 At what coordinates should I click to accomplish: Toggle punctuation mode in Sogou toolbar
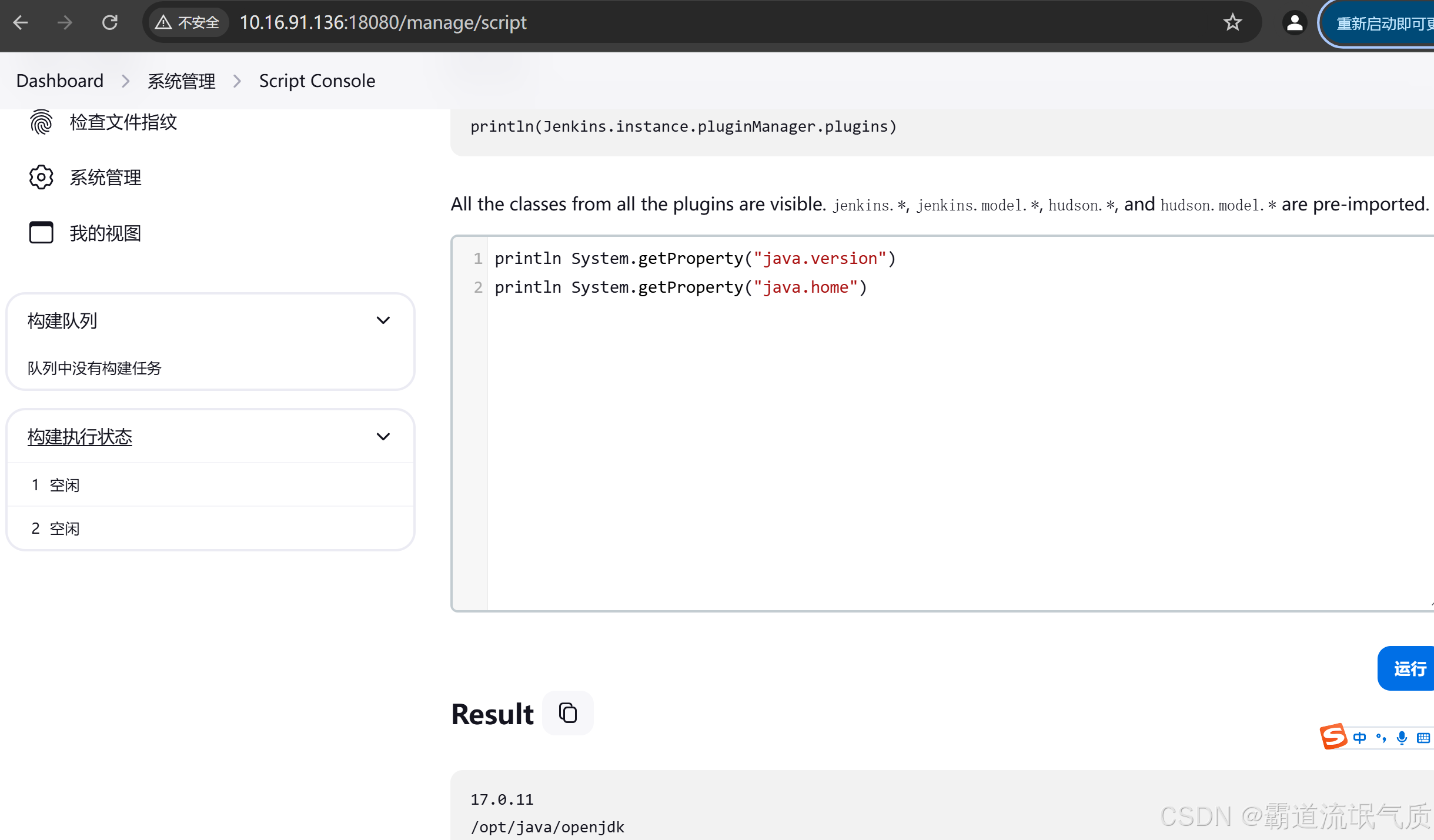pos(1381,738)
